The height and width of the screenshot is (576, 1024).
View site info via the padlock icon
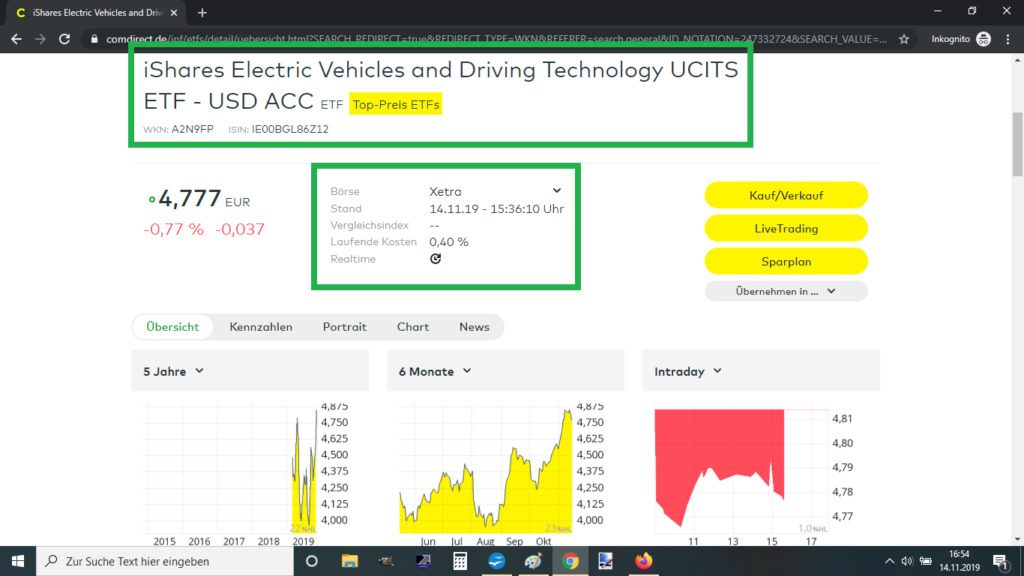tap(94, 39)
